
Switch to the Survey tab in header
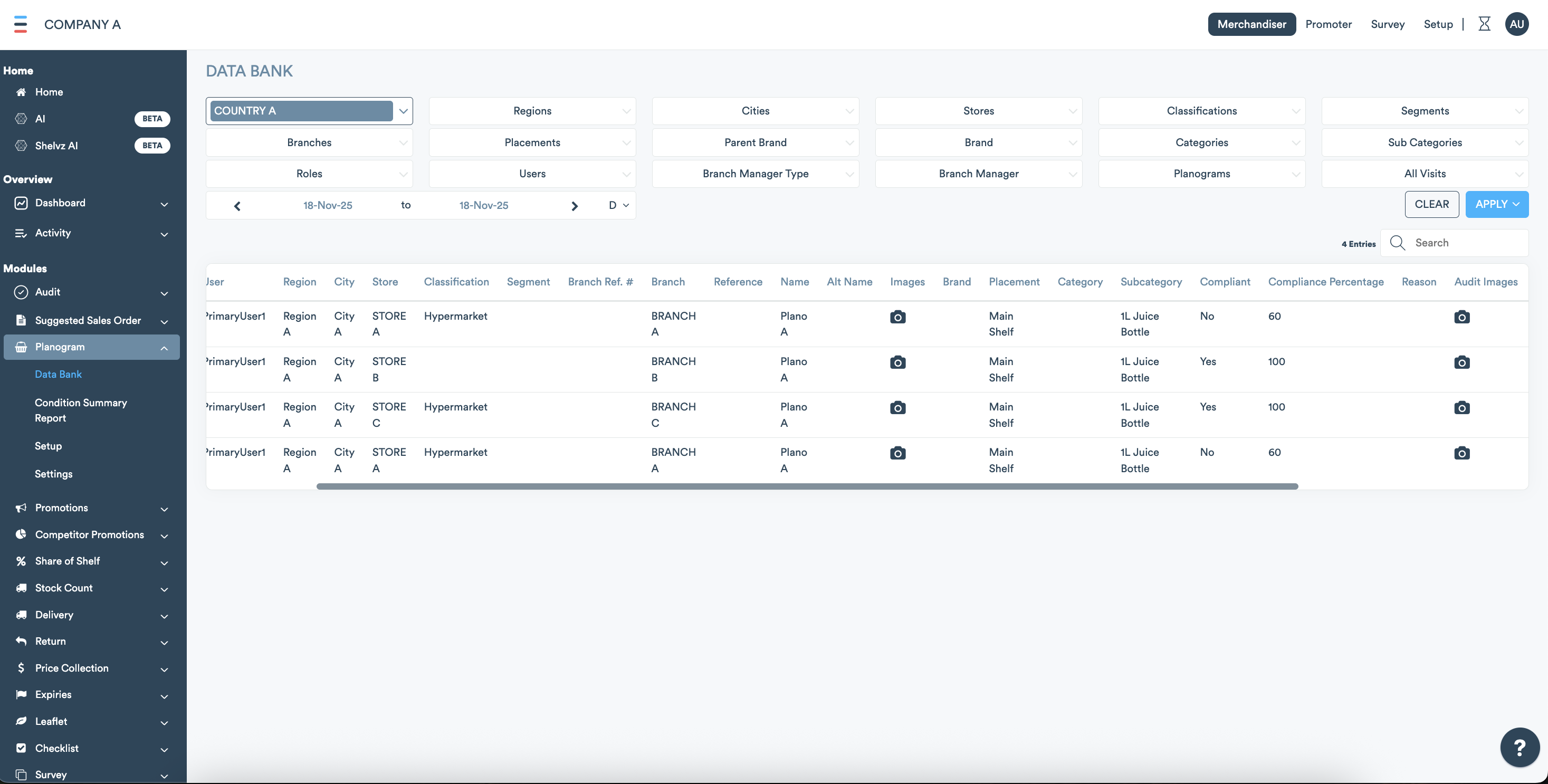tap(1387, 24)
